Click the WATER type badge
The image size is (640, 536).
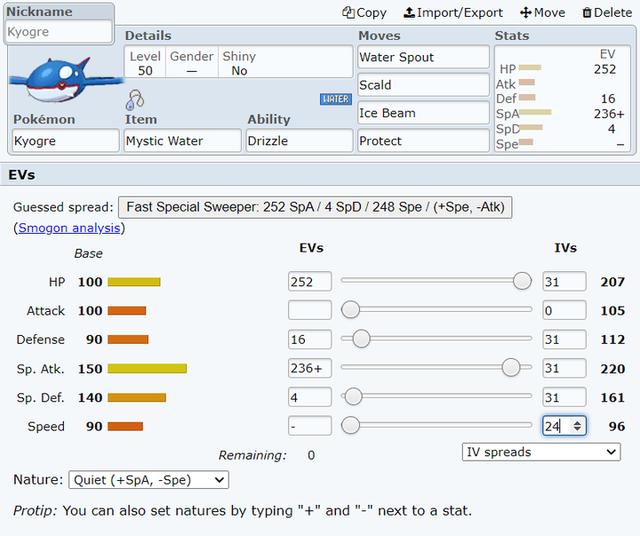pyautogui.click(x=335, y=99)
